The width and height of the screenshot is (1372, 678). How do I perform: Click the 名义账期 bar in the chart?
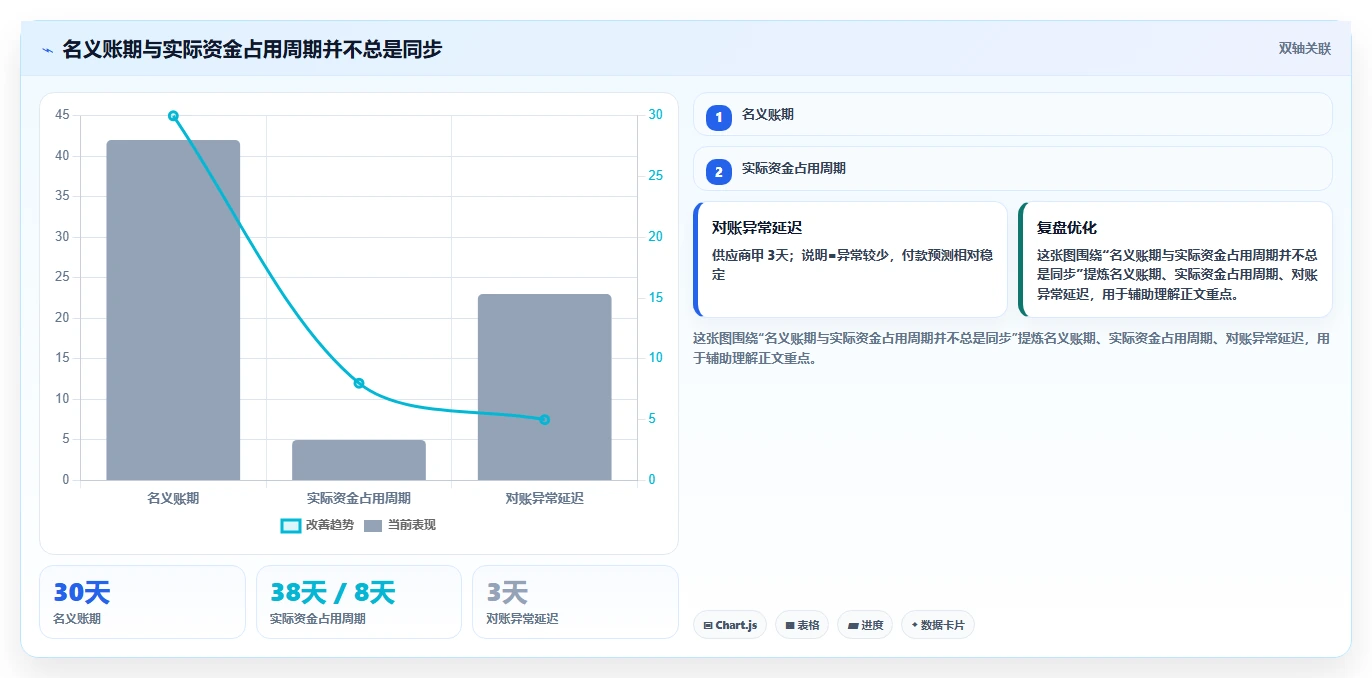(x=173, y=310)
